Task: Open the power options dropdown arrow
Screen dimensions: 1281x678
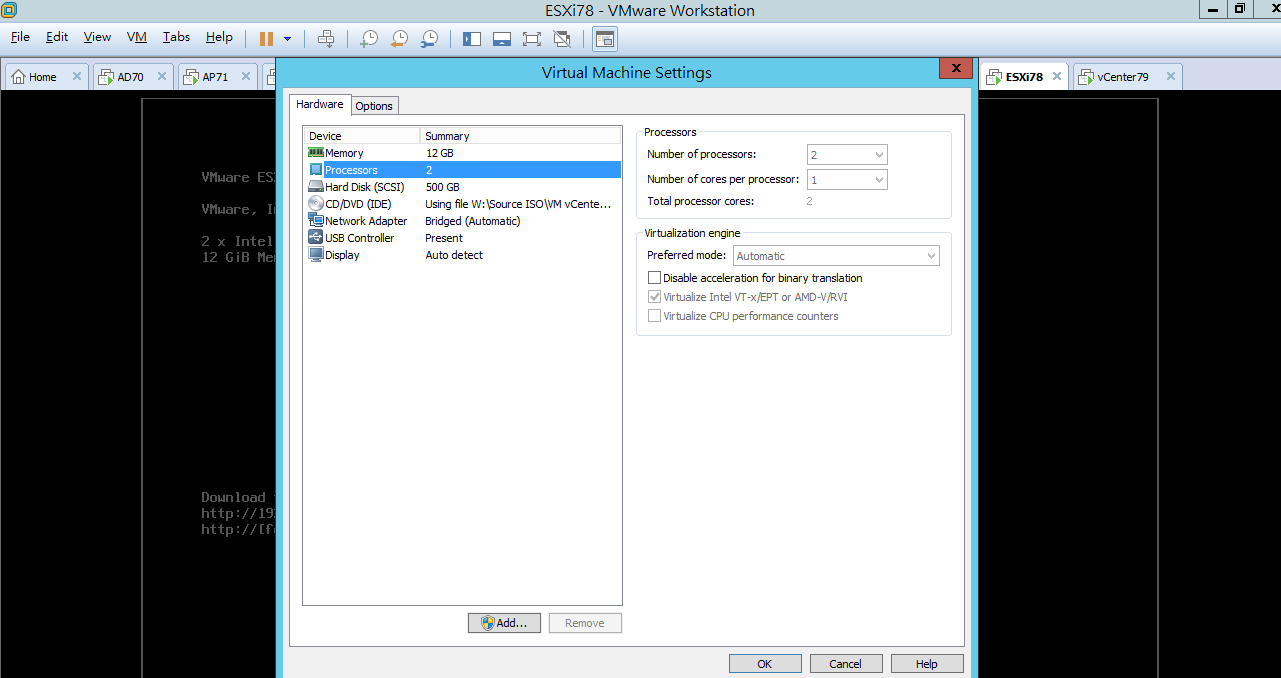Action: pyautogui.click(x=288, y=39)
